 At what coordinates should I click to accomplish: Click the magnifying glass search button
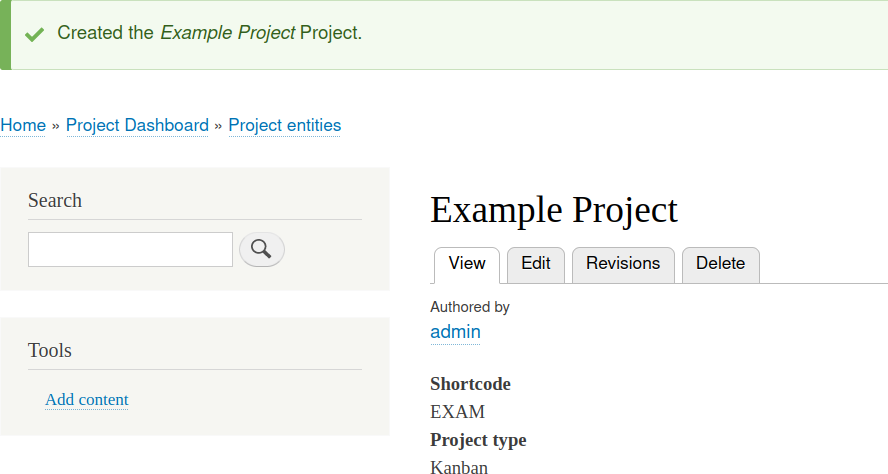point(262,249)
